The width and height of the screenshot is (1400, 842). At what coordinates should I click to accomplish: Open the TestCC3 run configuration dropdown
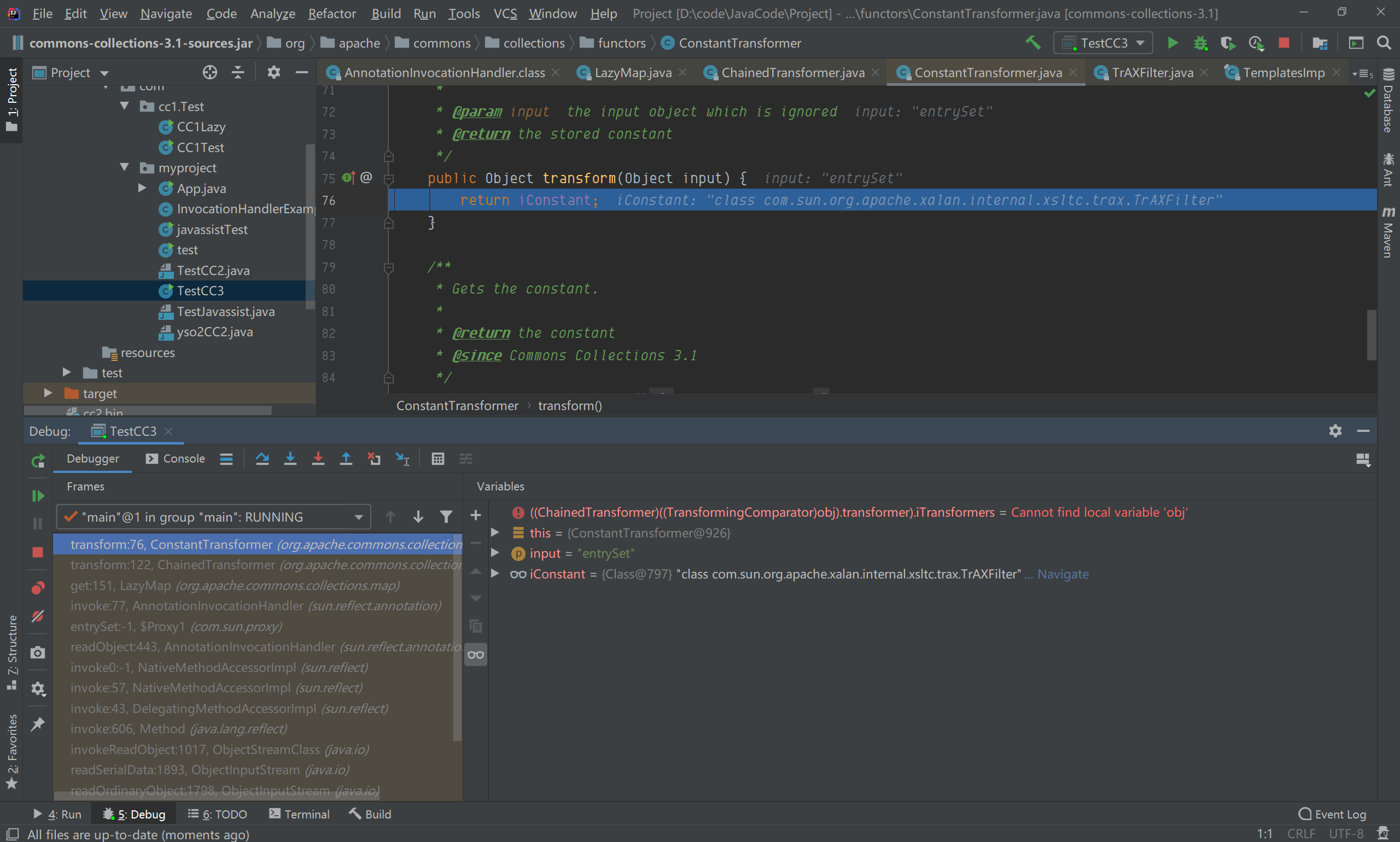click(1103, 43)
